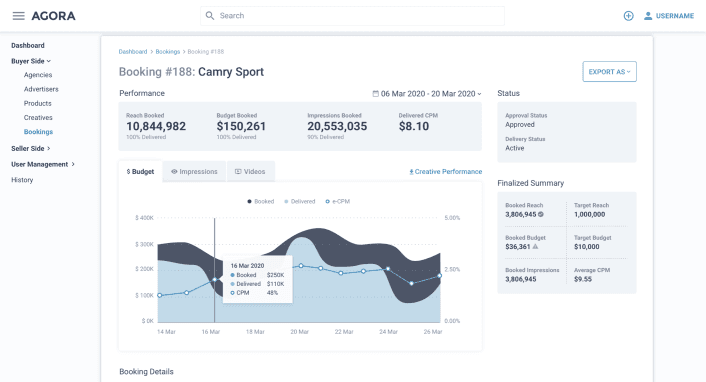Open the Creative Performance link
This screenshot has width=706, height=382.
click(445, 172)
